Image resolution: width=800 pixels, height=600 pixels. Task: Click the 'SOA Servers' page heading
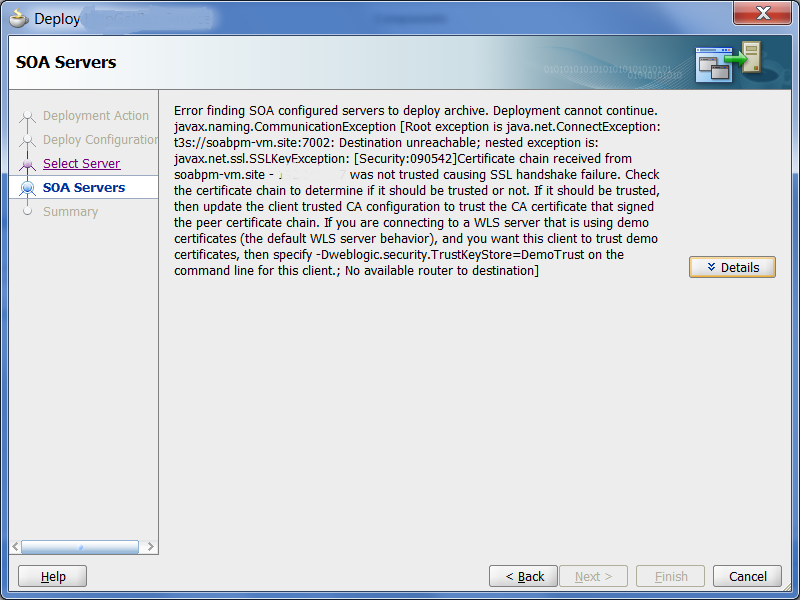(x=66, y=62)
